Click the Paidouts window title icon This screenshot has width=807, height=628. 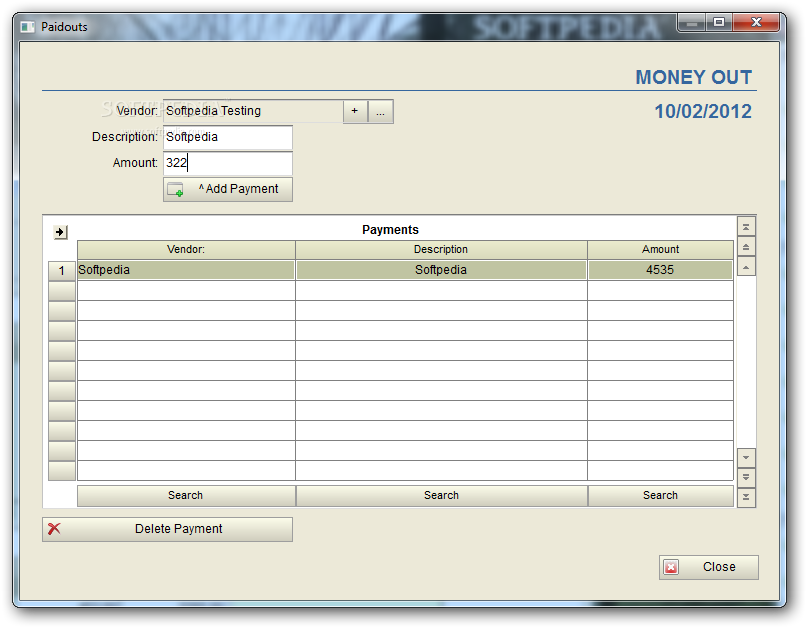(x=27, y=27)
